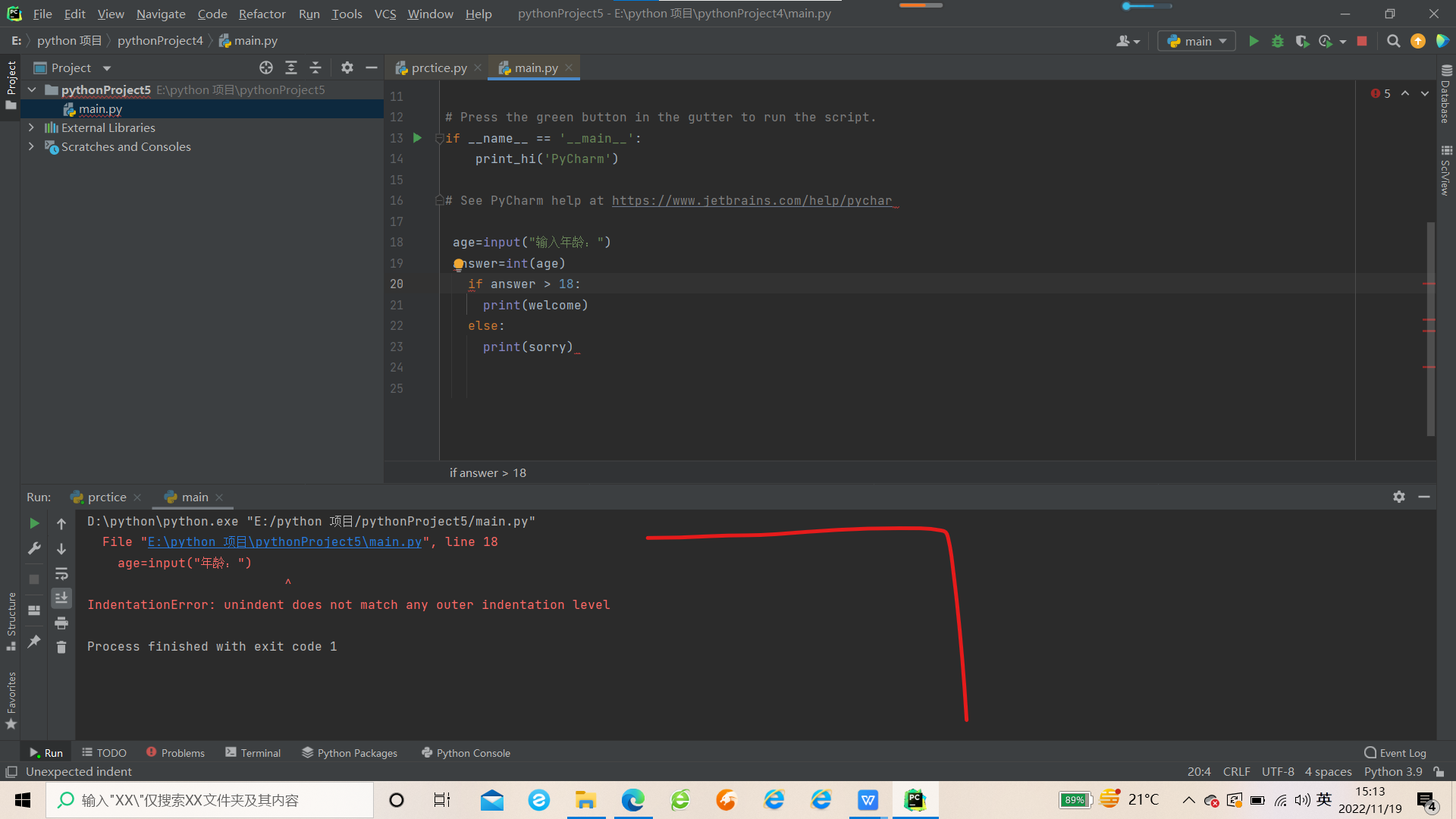
Task: Open the Terminal tool window tab
Action: tap(253, 752)
